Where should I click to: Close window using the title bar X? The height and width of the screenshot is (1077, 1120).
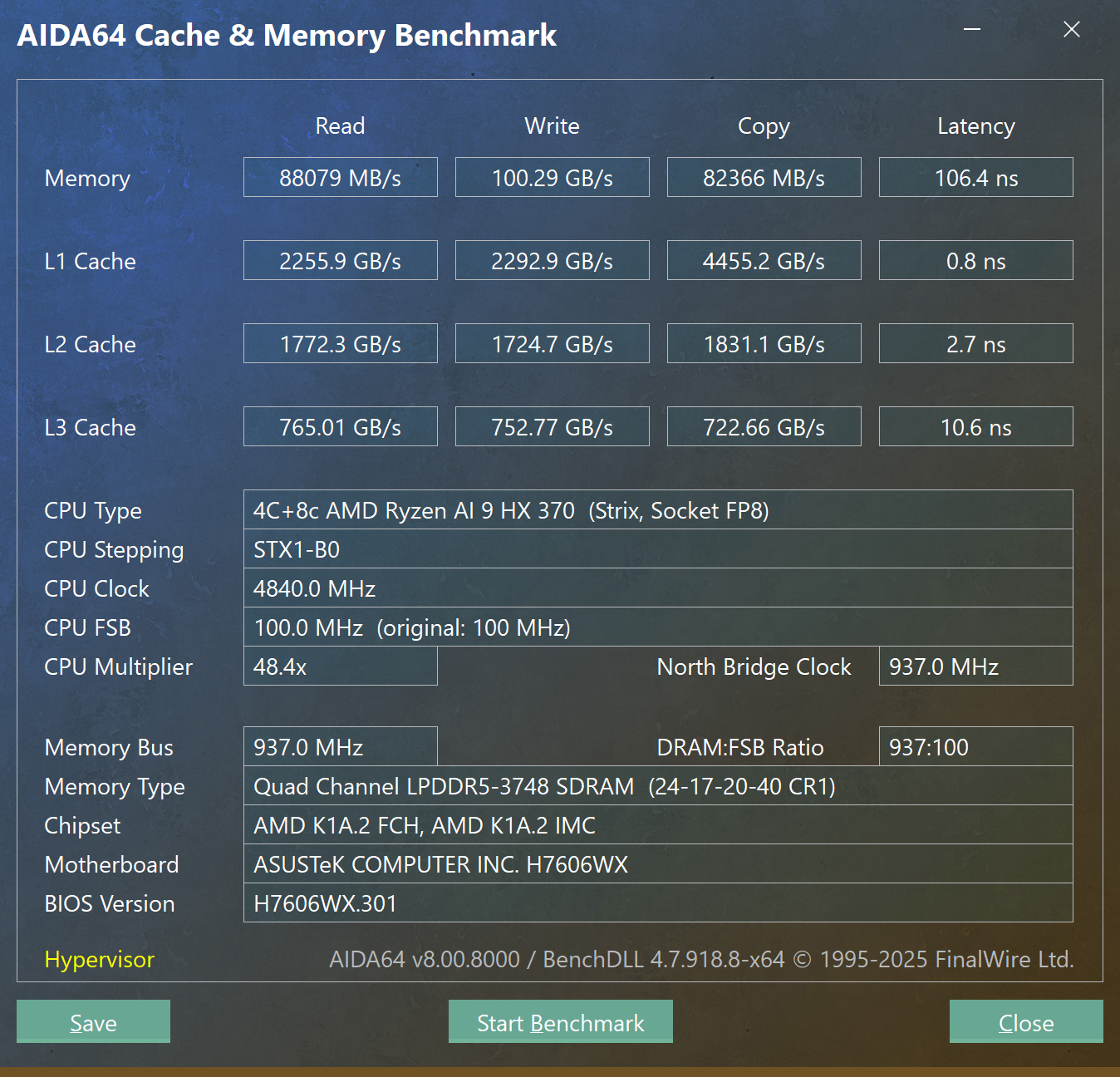pyautogui.click(x=1072, y=30)
